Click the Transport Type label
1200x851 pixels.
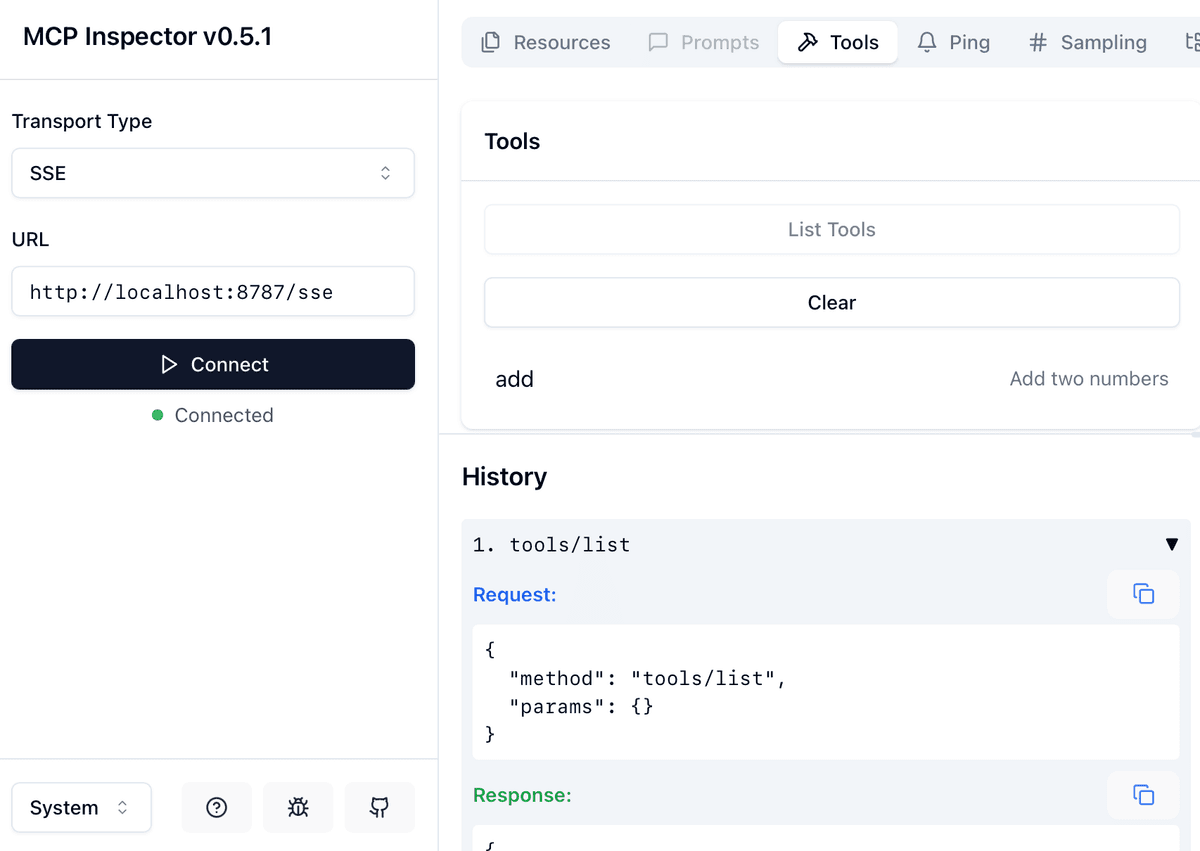point(82,121)
